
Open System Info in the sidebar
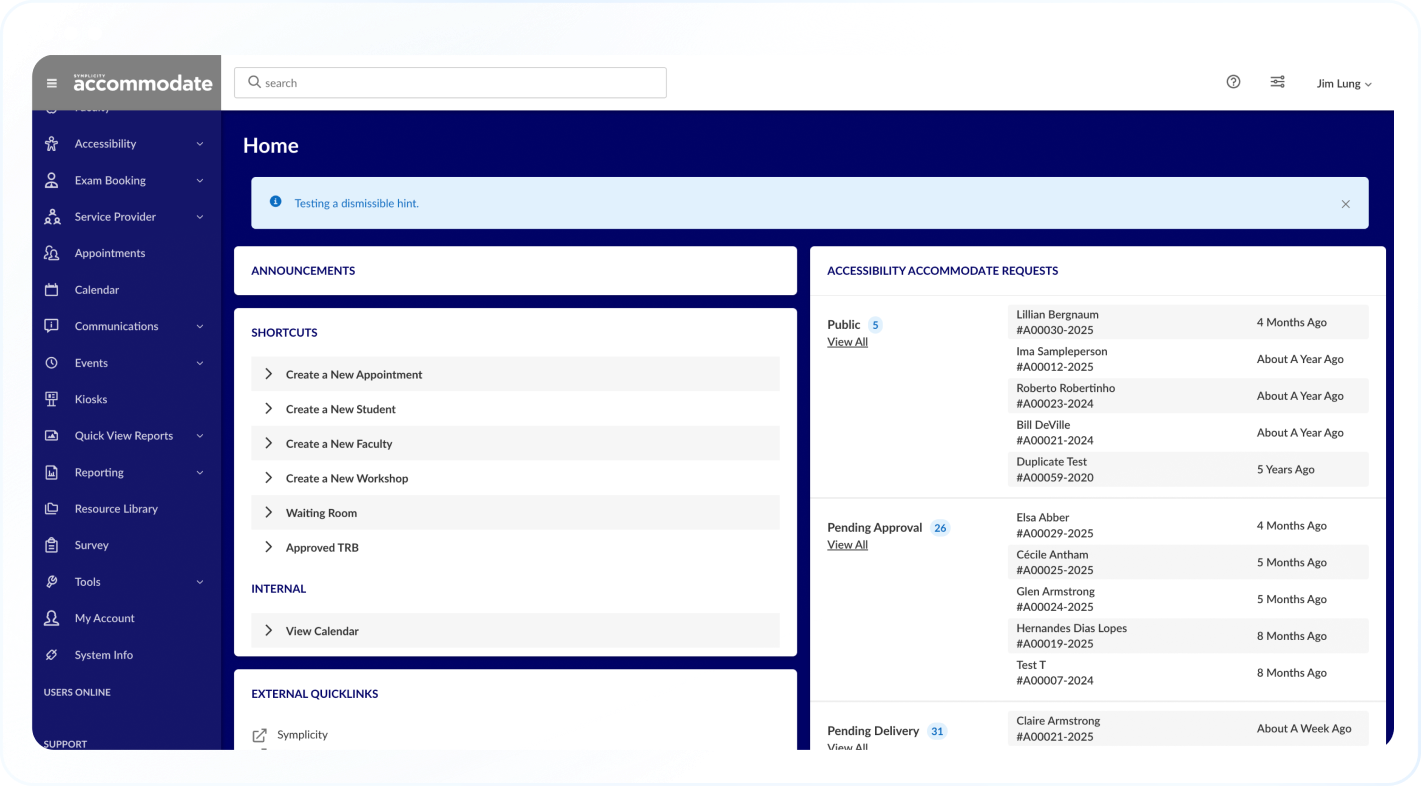click(x=104, y=655)
